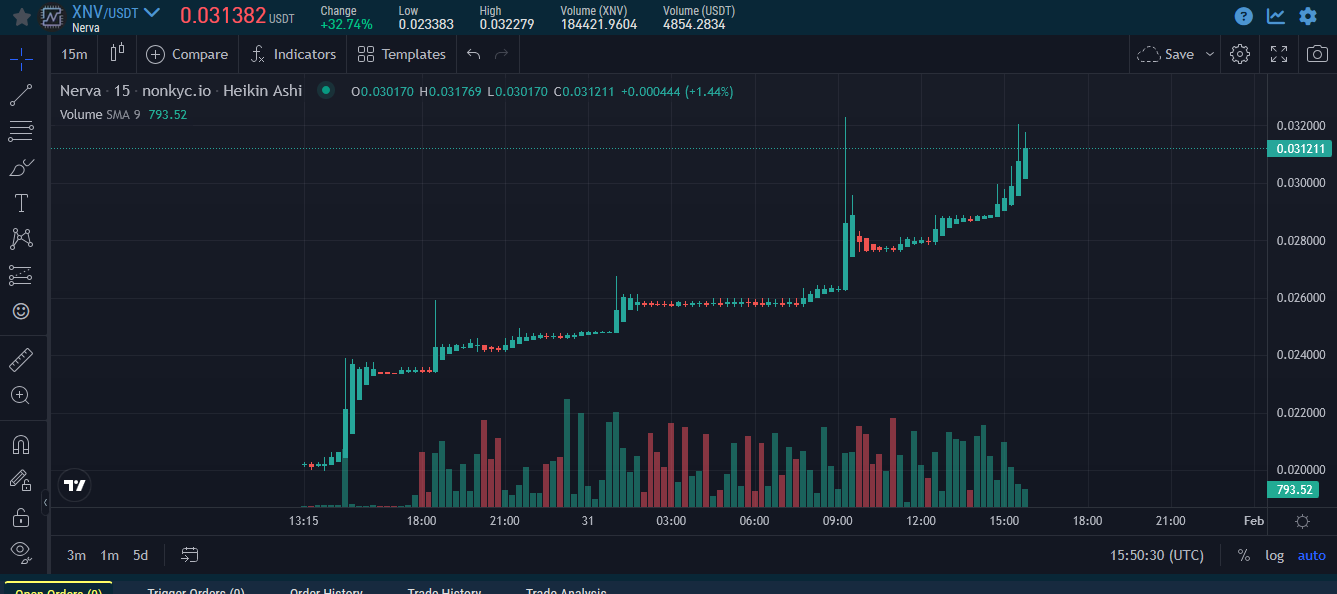Select the brush drawing tool

[x=21, y=167]
